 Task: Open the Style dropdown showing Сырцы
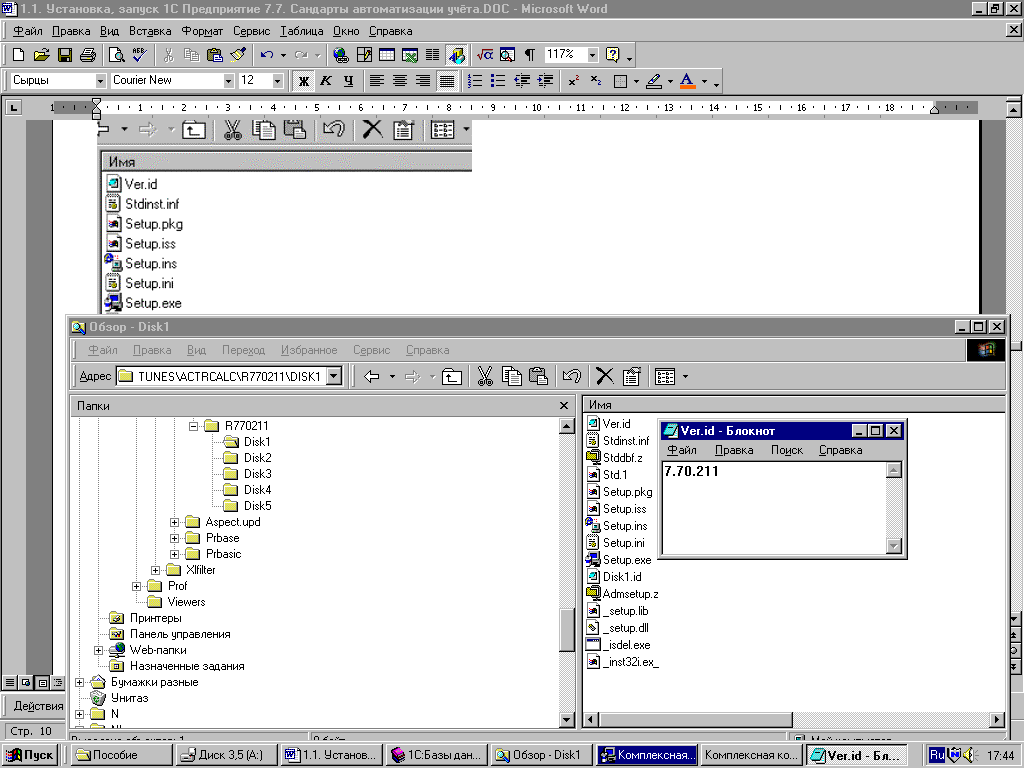point(101,81)
